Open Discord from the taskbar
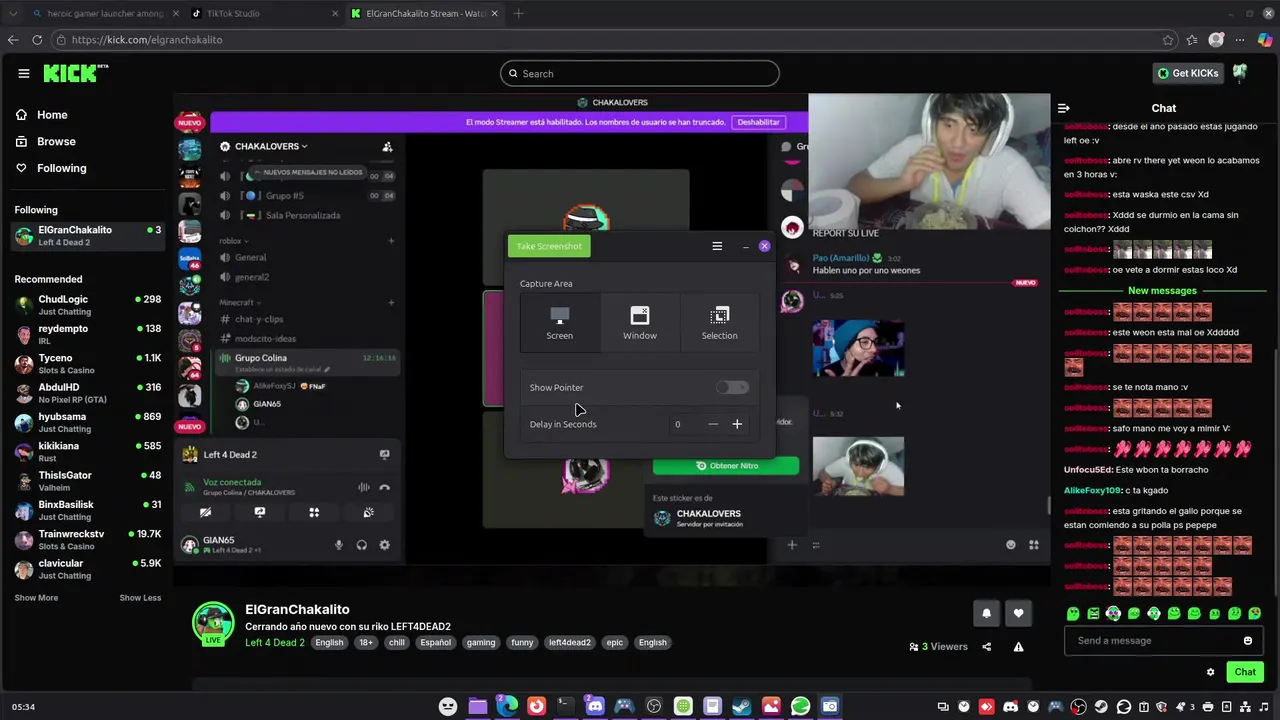 coord(595,706)
